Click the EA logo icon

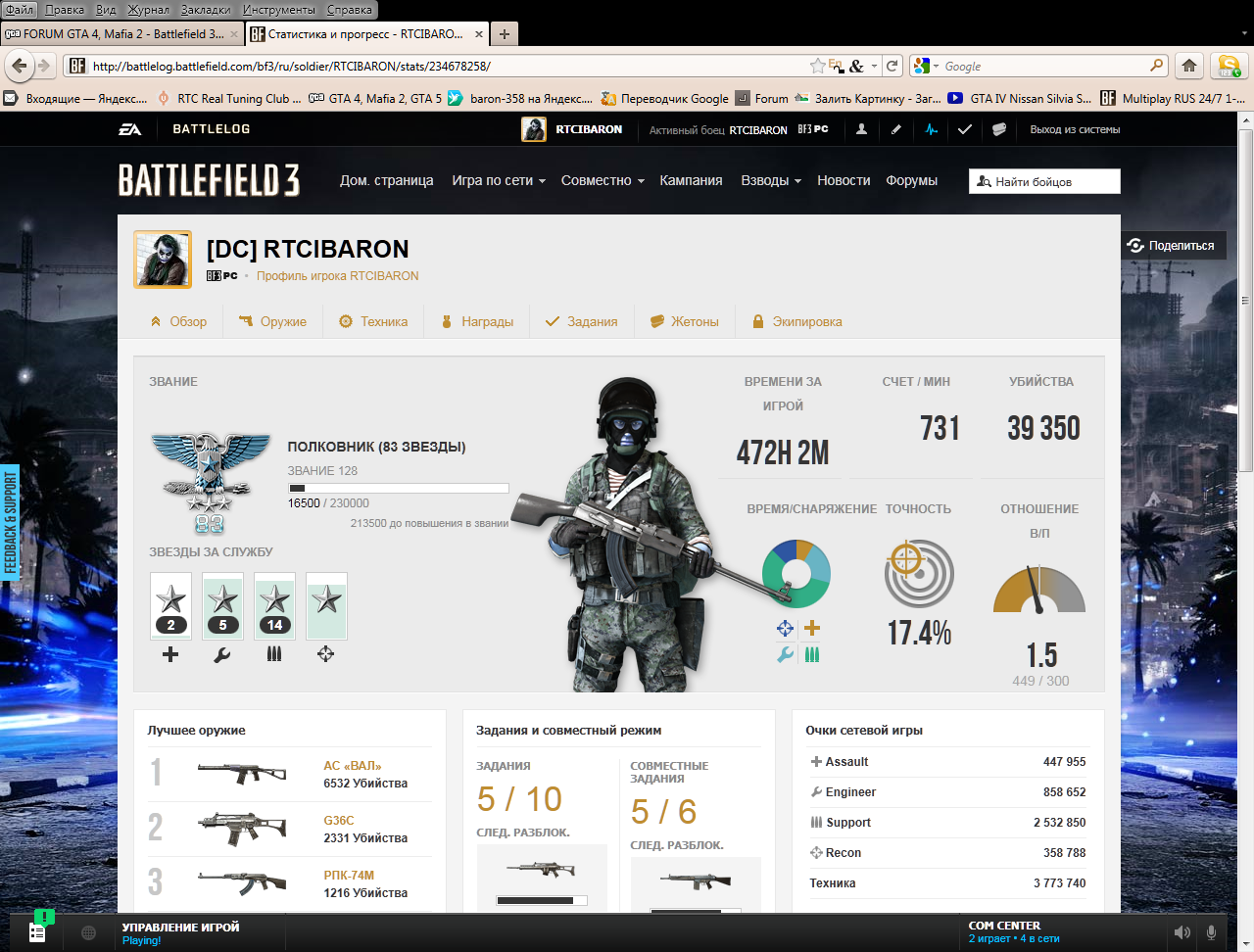(130, 129)
